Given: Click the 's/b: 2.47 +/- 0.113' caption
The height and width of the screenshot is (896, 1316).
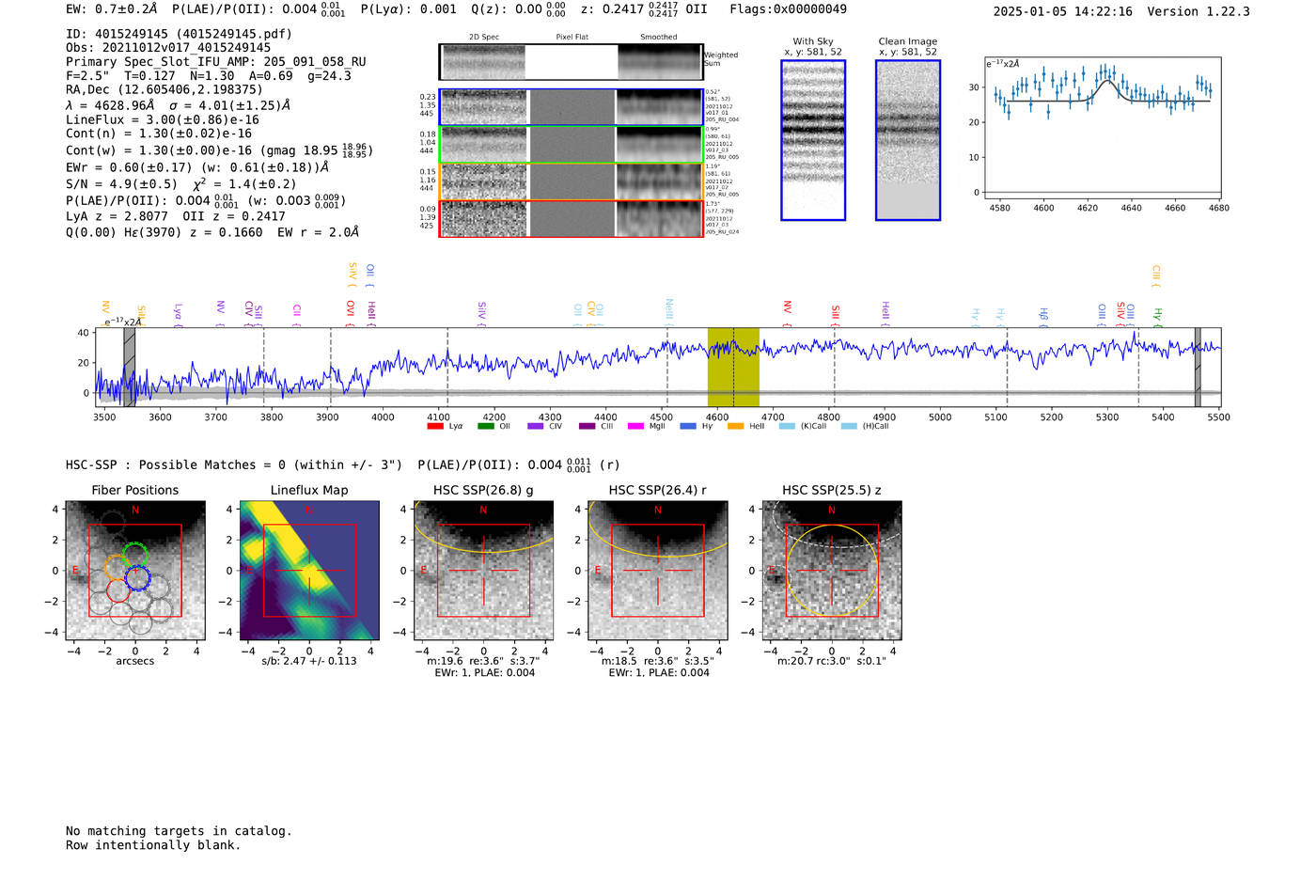Looking at the screenshot, I should tap(309, 661).
